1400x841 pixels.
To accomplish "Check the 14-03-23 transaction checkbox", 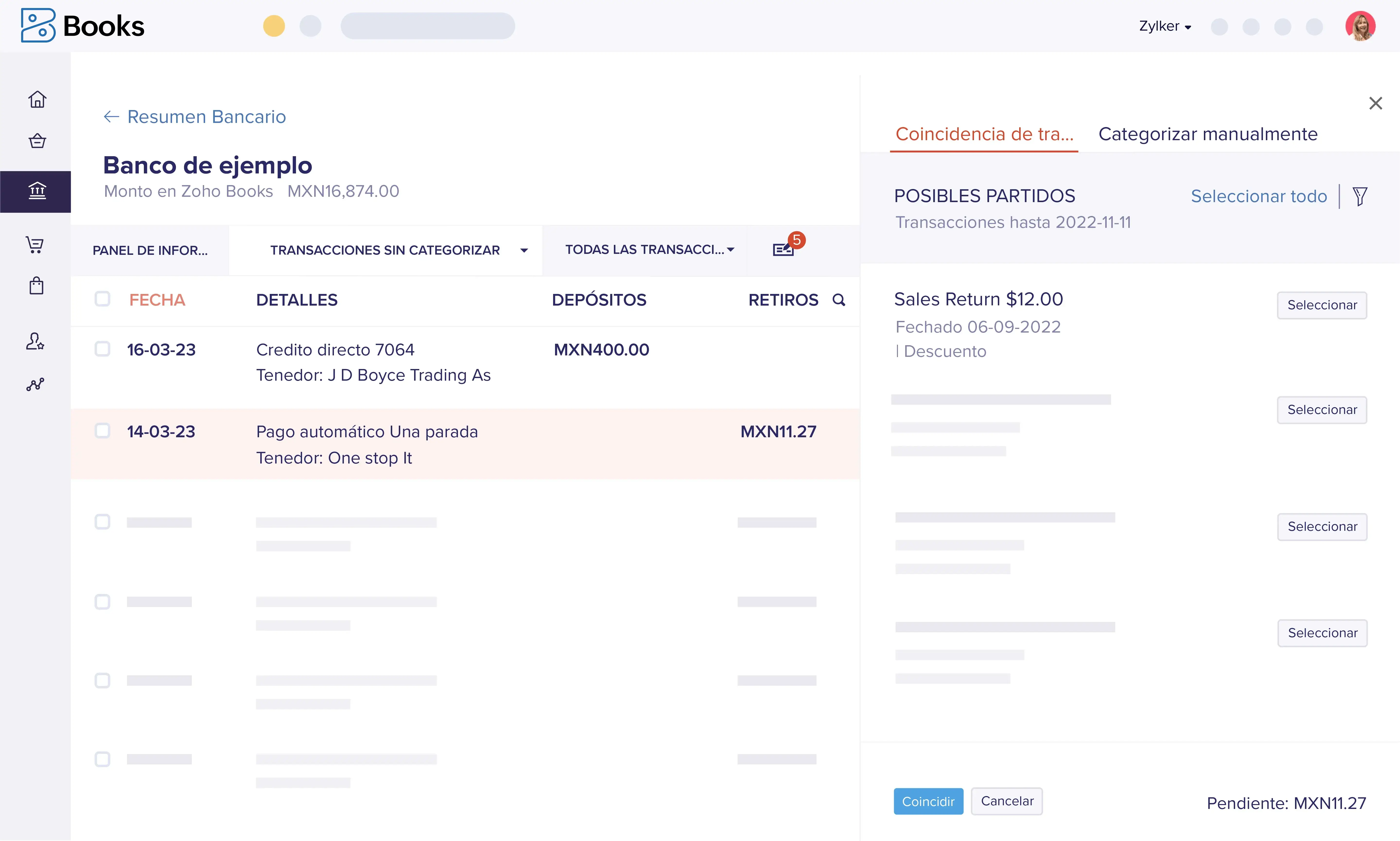I will pos(103,431).
